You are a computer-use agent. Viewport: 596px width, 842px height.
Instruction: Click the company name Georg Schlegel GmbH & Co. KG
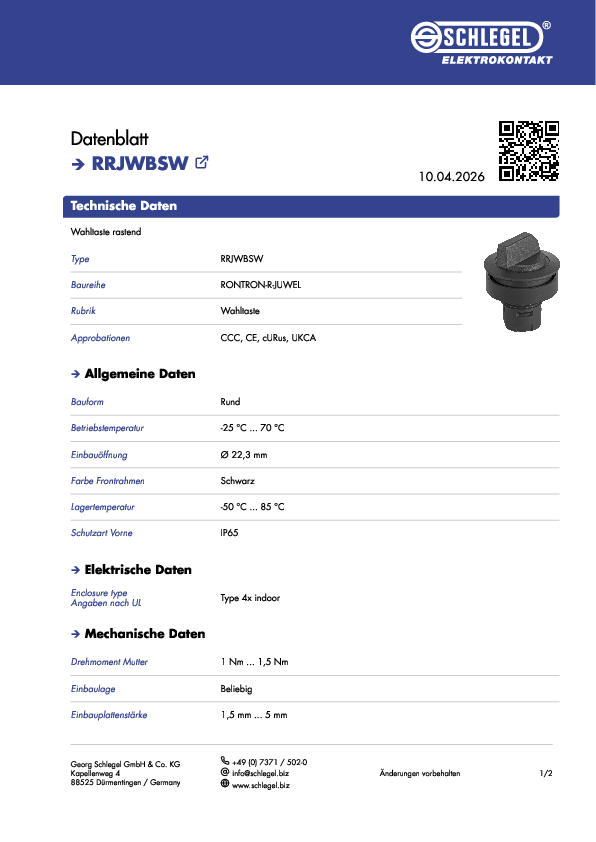click(126, 764)
